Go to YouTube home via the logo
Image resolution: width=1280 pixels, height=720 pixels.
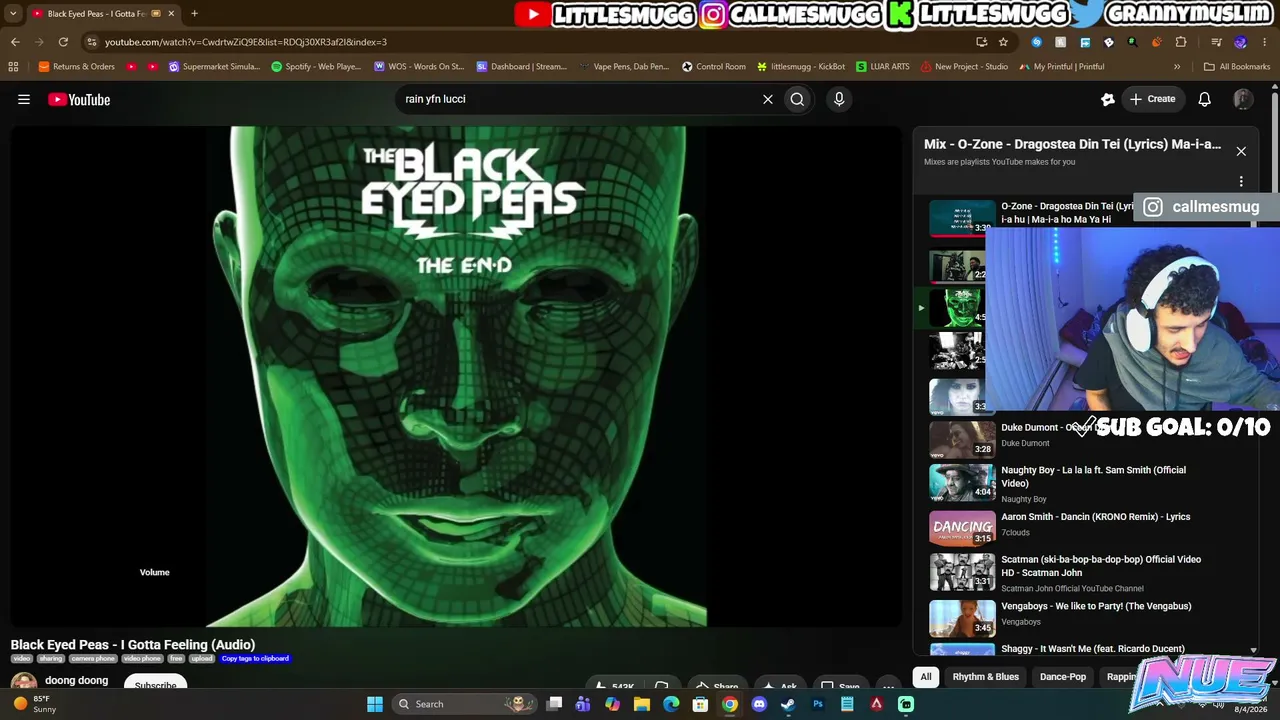click(x=79, y=99)
